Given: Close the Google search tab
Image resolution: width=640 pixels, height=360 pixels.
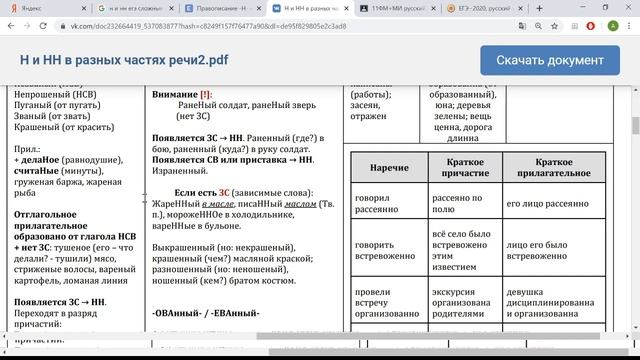Looking at the screenshot, I should 171,8.
